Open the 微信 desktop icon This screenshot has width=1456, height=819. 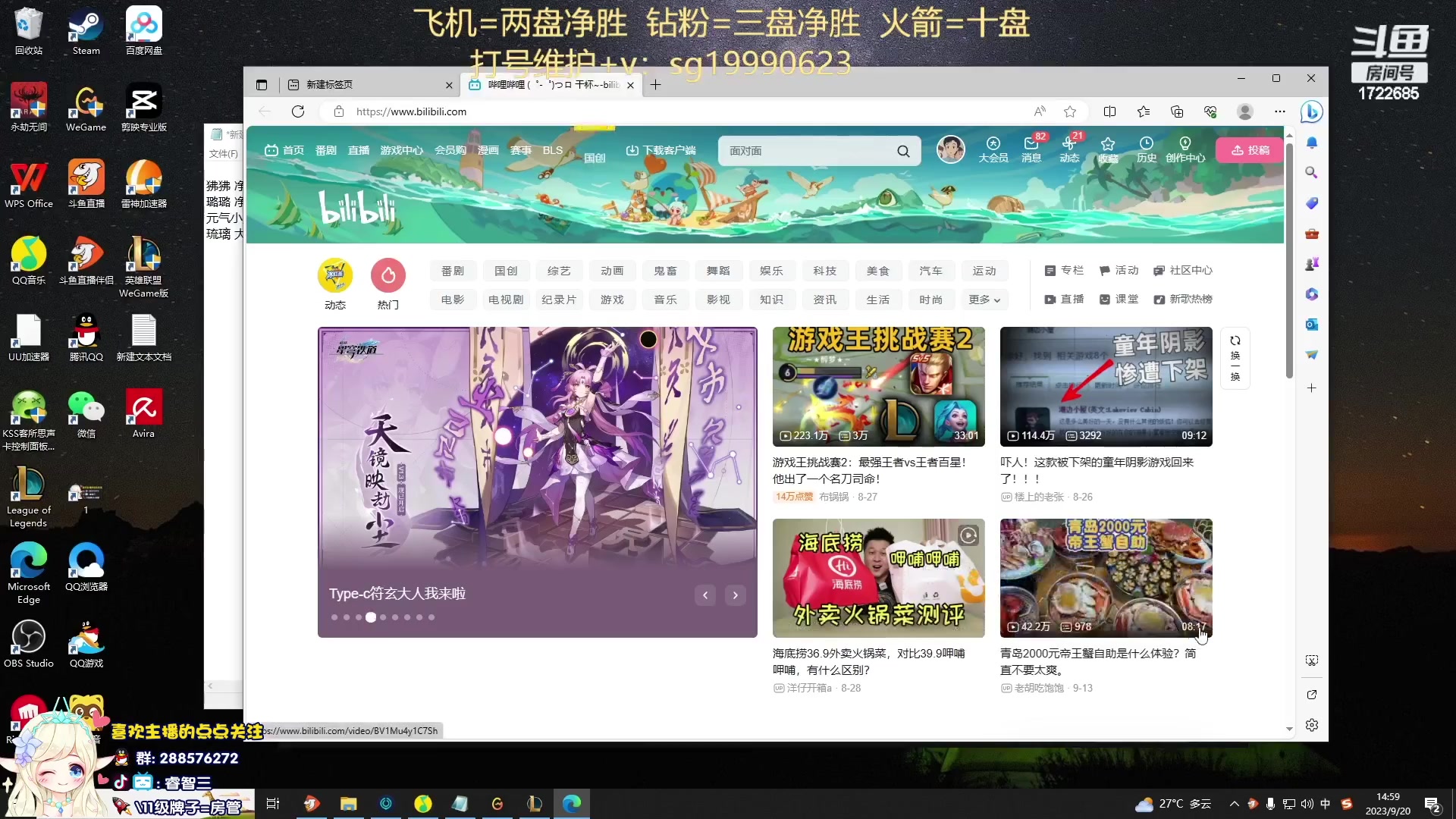click(x=86, y=414)
